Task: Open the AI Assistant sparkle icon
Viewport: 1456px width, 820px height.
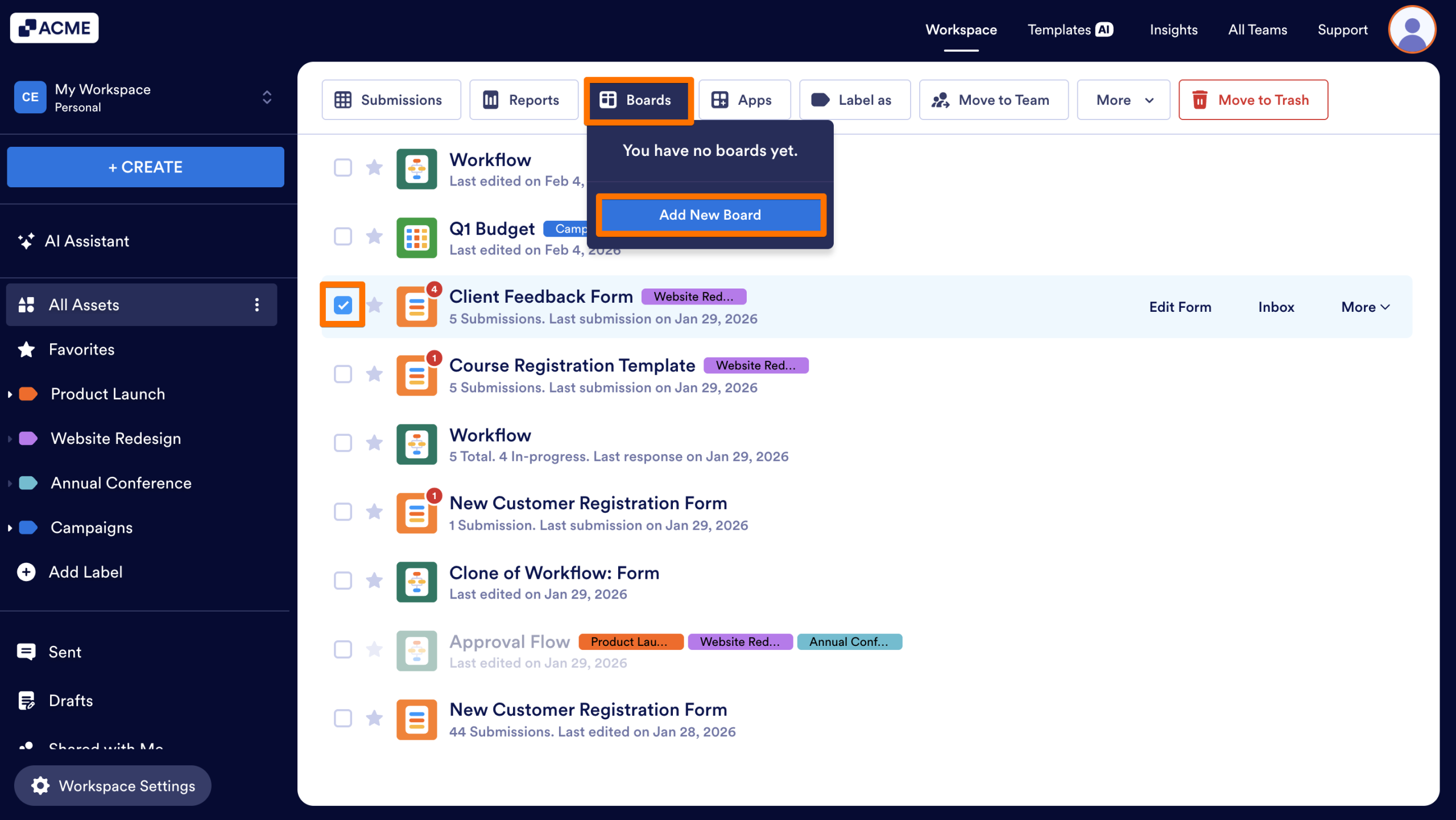Action: (26, 241)
